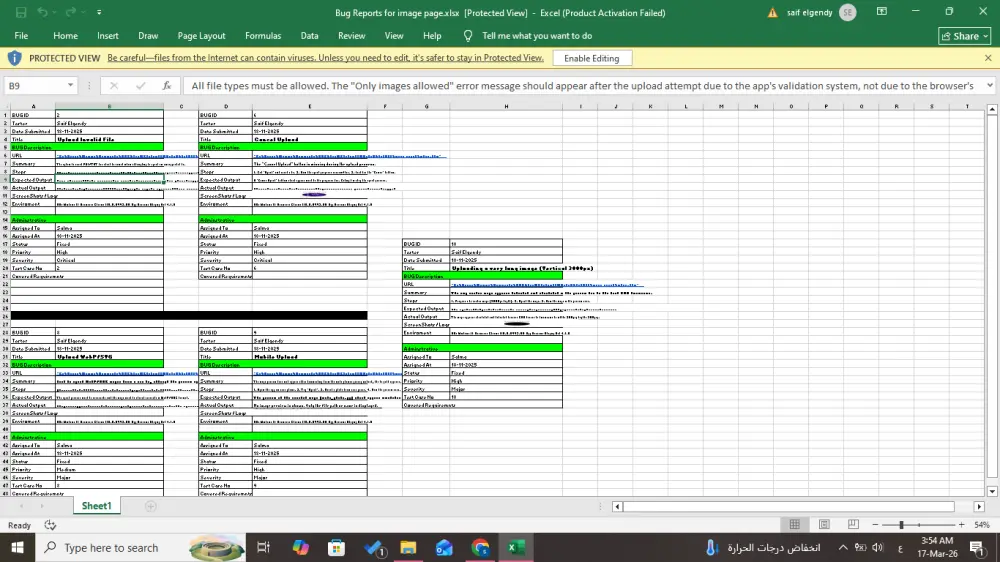The width and height of the screenshot is (1000, 562).
Task: Click the volume speaker tray icon
Action: [878, 547]
